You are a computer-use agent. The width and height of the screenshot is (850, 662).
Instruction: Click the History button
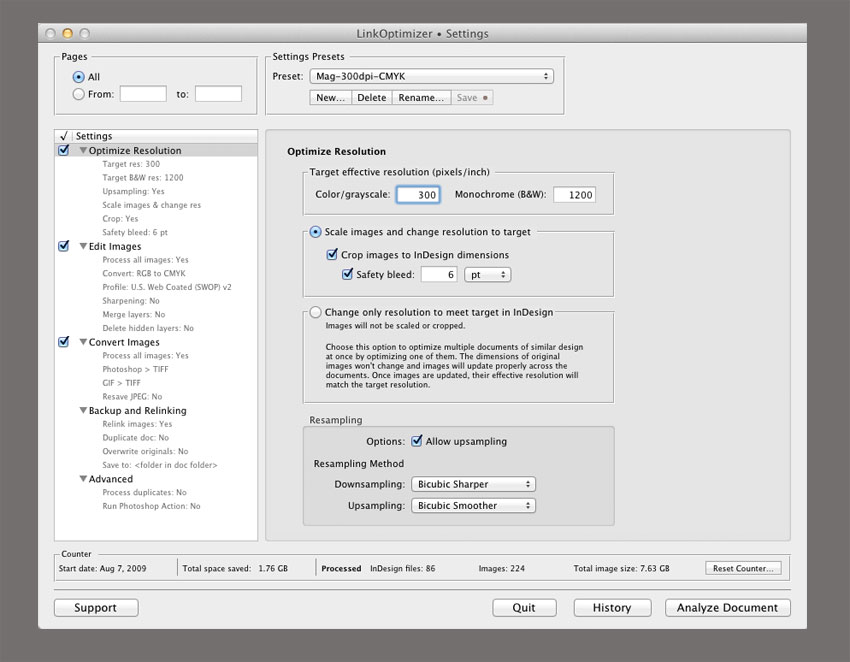pyautogui.click(x=612, y=608)
